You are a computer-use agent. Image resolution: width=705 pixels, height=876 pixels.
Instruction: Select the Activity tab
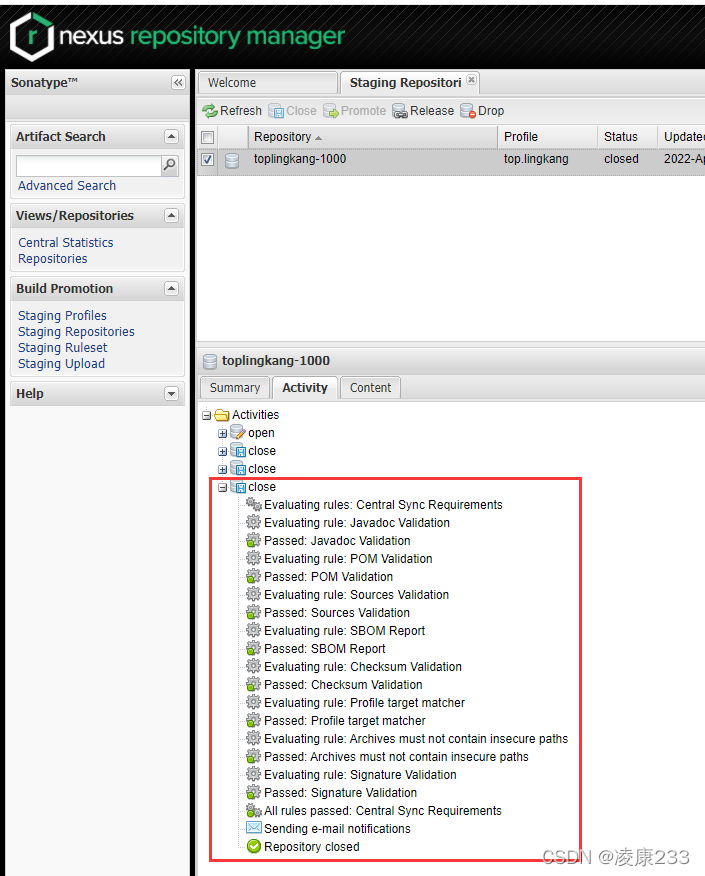point(304,388)
